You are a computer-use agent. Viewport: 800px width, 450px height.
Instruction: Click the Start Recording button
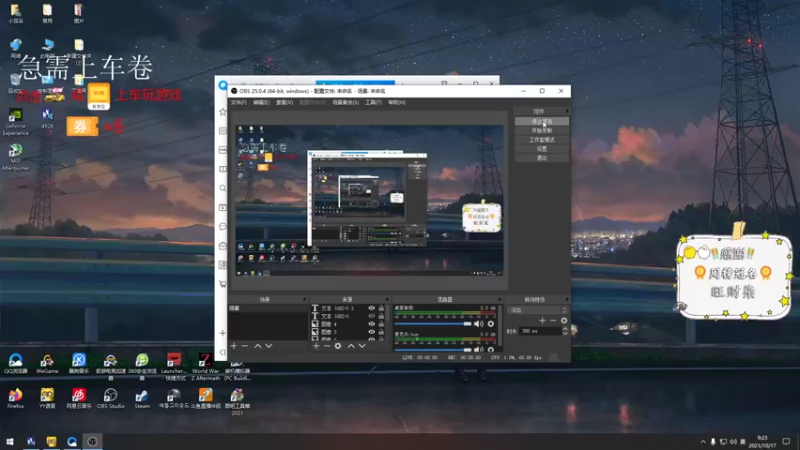[x=541, y=131]
